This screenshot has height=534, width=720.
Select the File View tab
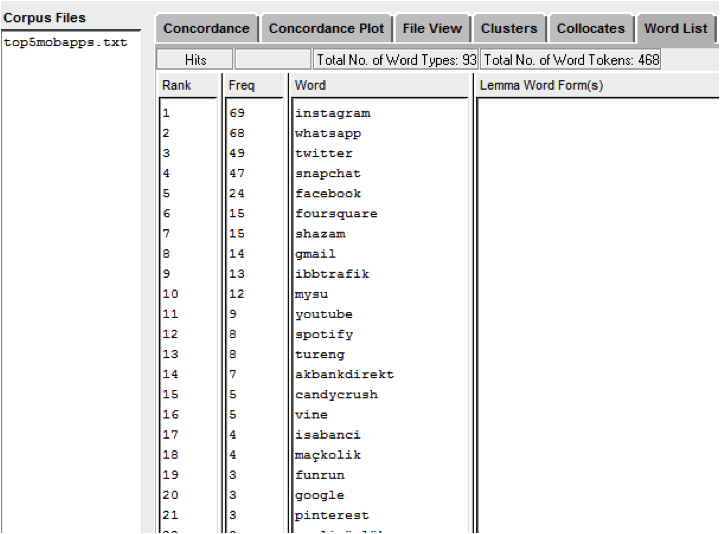coord(432,28)
